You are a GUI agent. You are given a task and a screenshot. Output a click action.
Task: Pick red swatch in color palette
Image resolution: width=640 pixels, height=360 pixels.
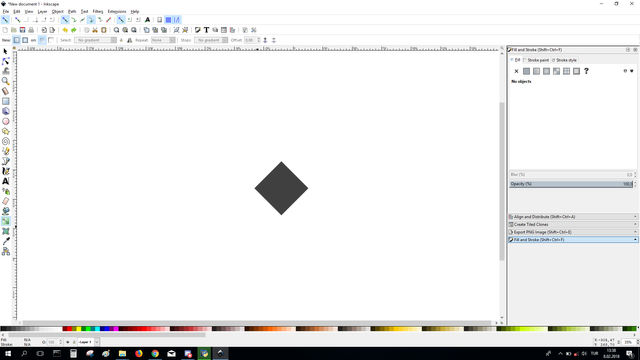tap(69, 329)
